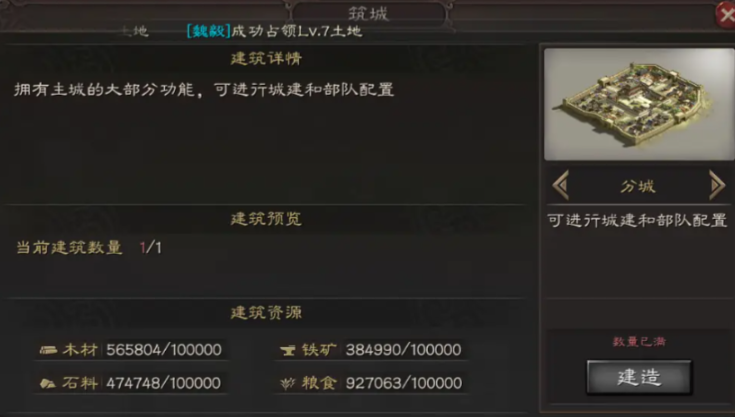Click the 建造 build button
735x417 pixels.
[x=639, y=377]
